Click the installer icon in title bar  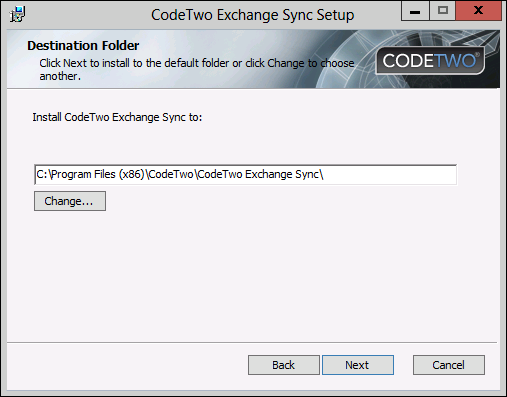click(17, 14)
